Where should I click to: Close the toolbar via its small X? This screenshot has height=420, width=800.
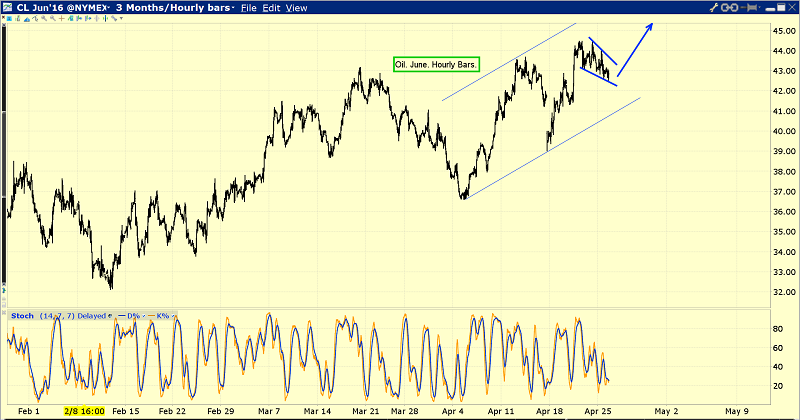[3, 18]
